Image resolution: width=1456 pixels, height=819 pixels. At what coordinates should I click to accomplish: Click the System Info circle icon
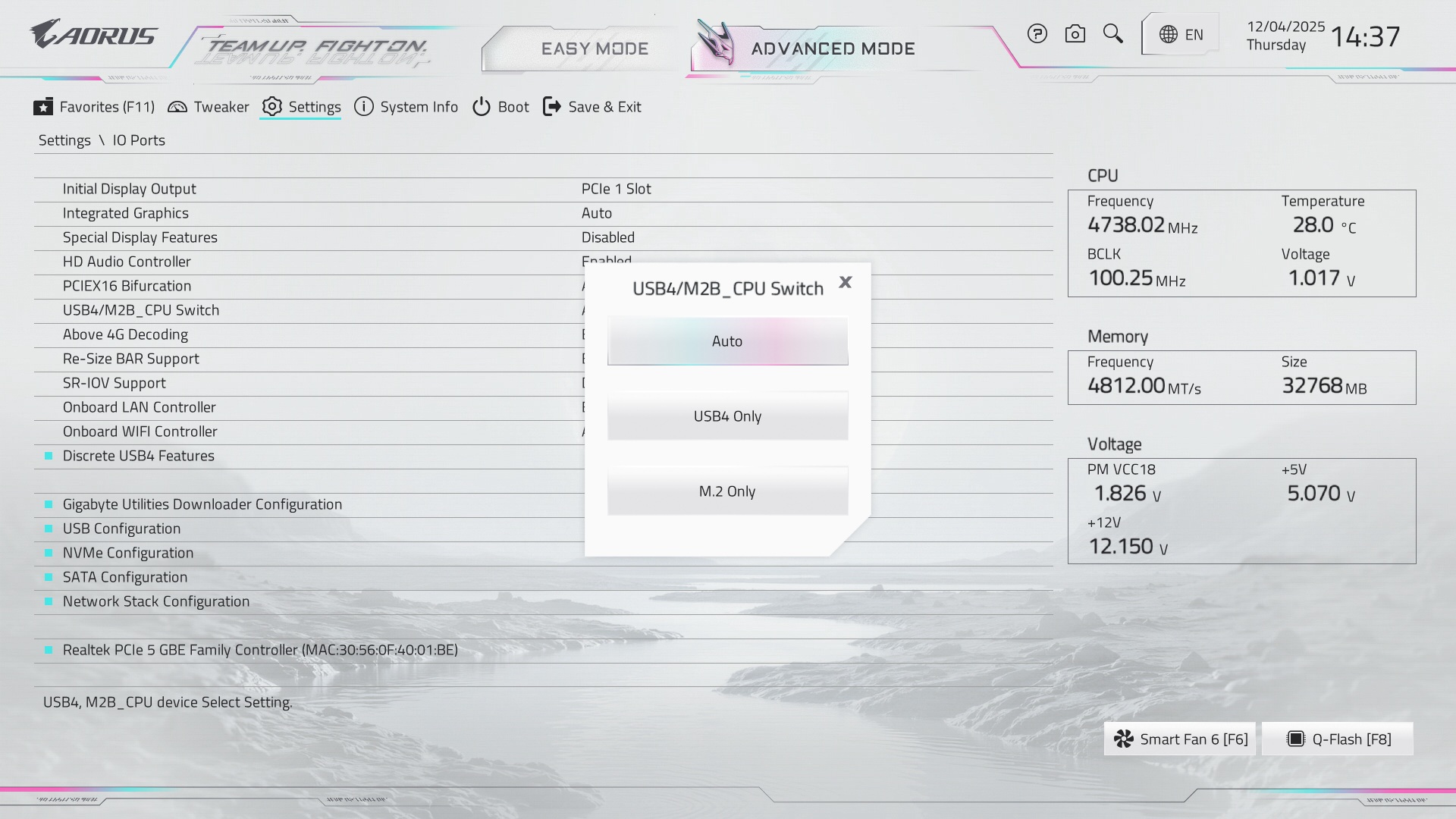[x=364, y=107]
